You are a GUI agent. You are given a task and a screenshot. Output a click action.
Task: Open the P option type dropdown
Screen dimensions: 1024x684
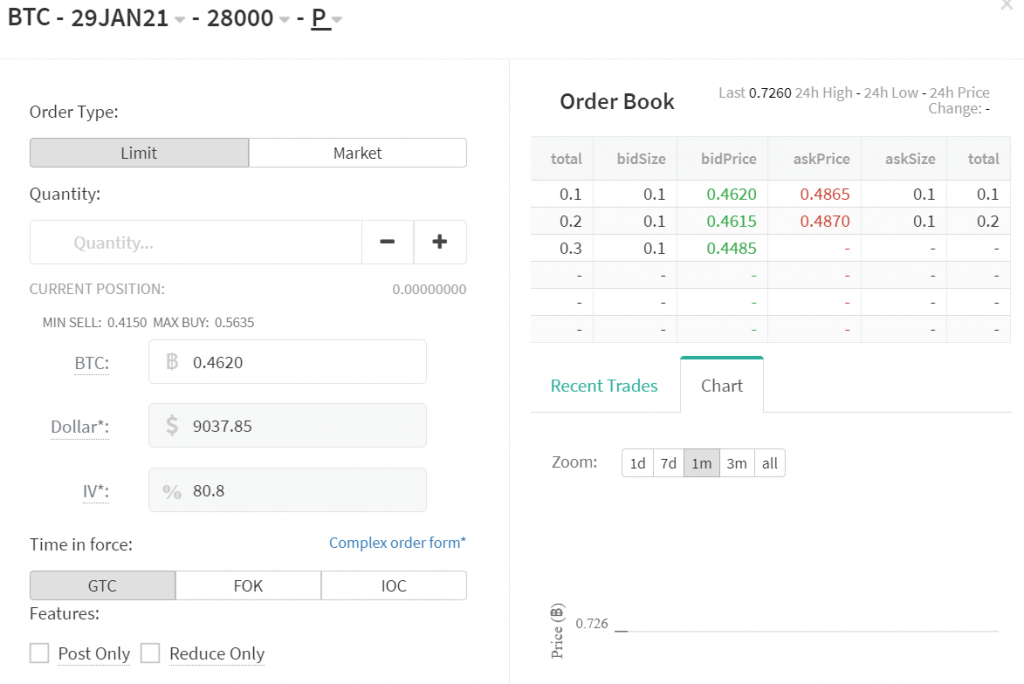point(327,18)
